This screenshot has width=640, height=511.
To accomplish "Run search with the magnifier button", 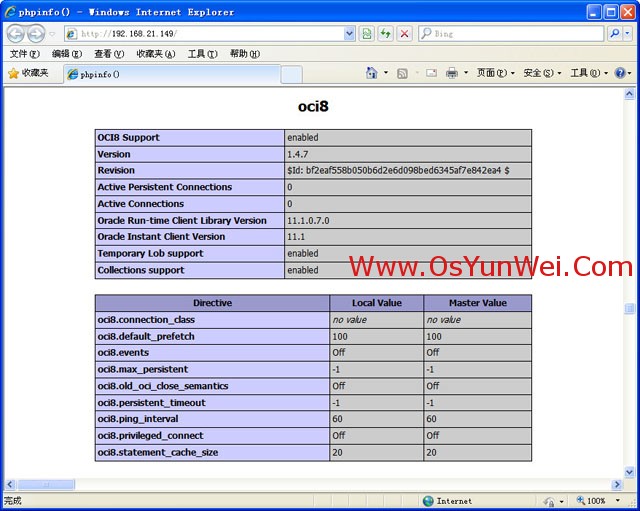I will click(615, 34).
